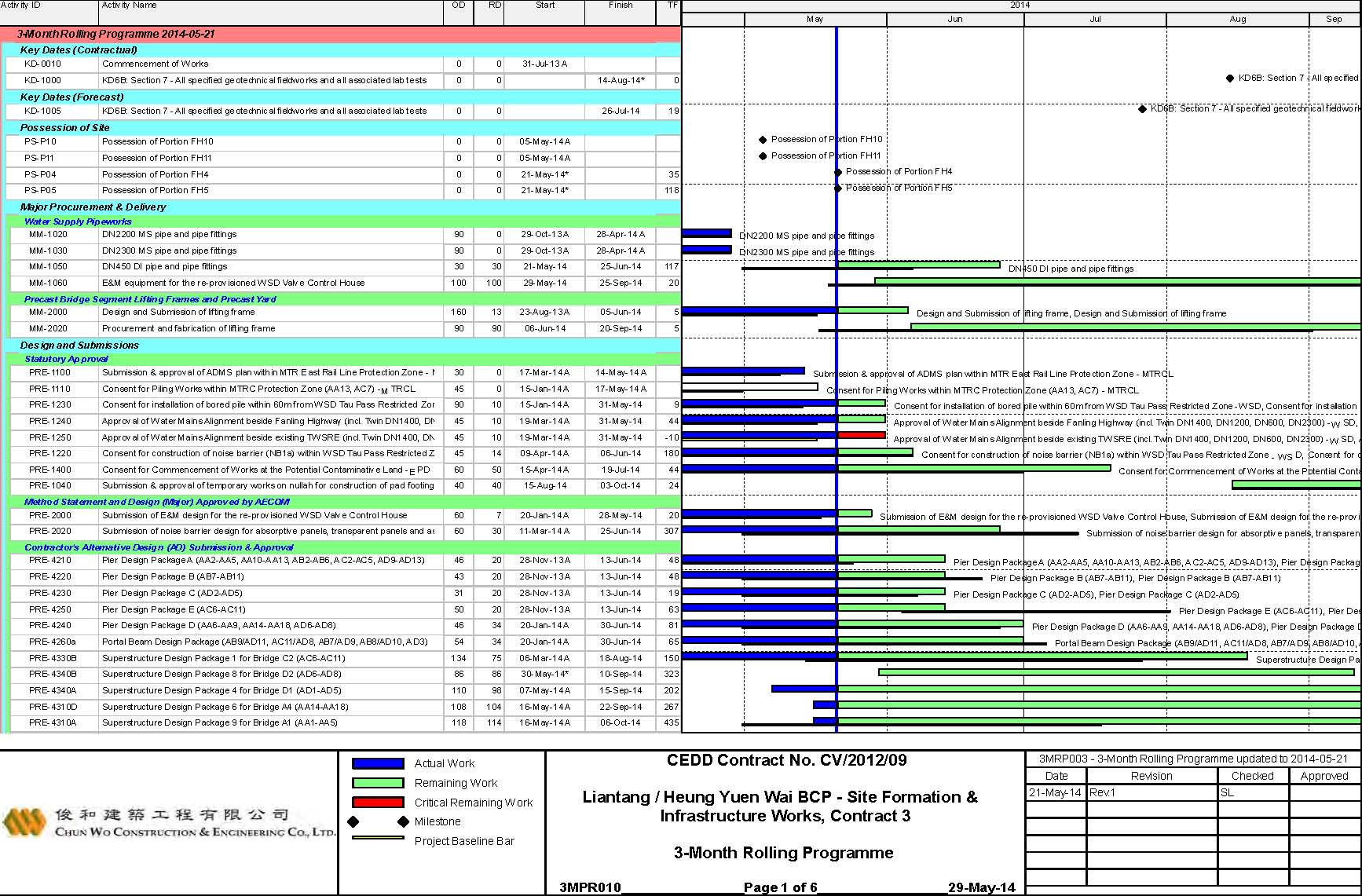Click the red Critical Remaining Work swatch
This screenshot has width=1362, height=896.
378,803
